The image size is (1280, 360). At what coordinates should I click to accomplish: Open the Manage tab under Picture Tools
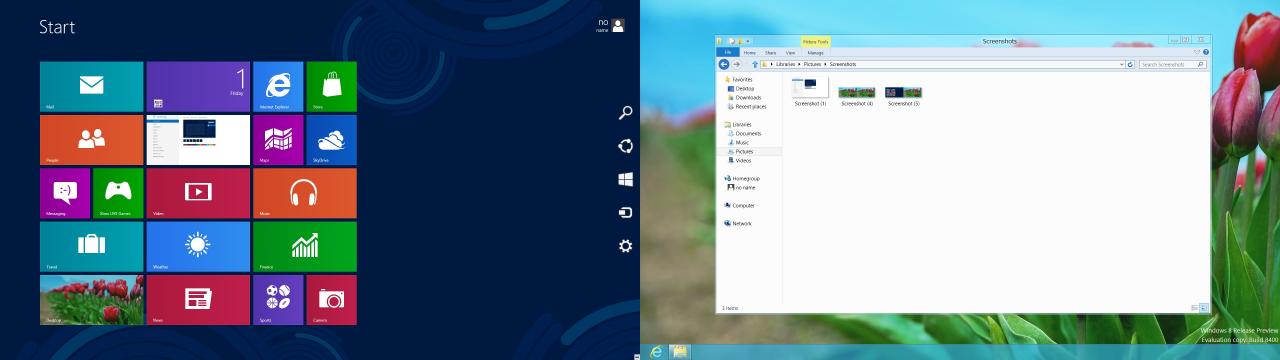tap(815, 52)
